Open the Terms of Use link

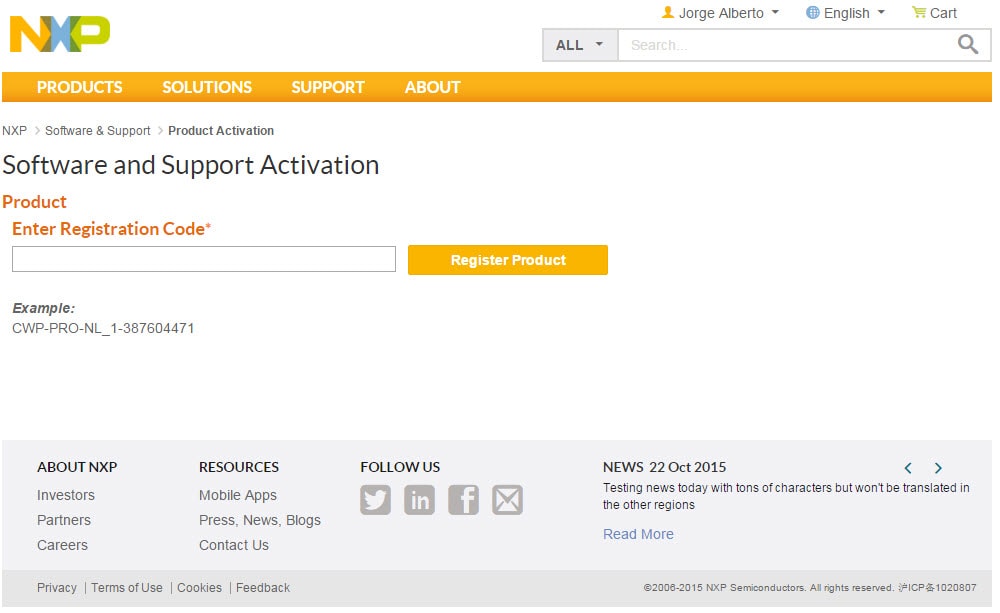pos(126,588)
